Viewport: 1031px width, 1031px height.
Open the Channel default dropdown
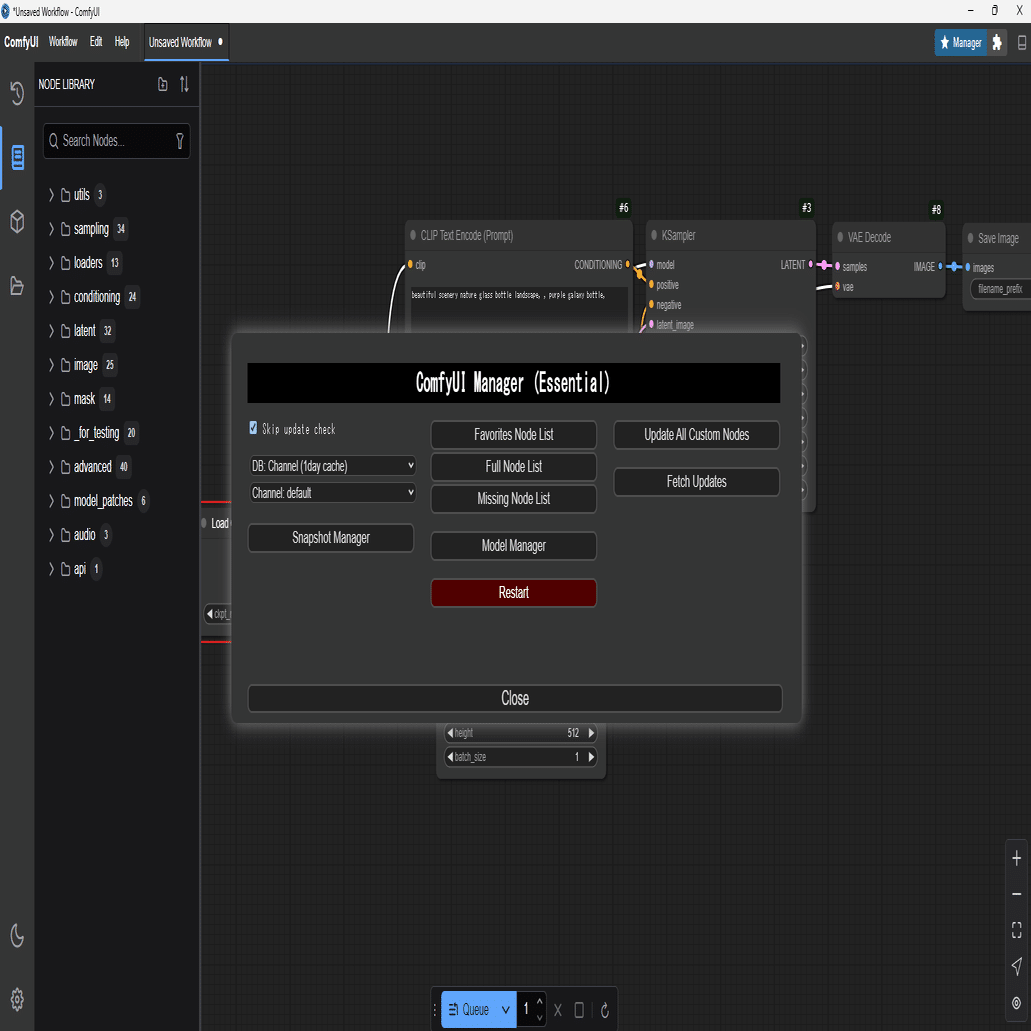coord(332,492)
